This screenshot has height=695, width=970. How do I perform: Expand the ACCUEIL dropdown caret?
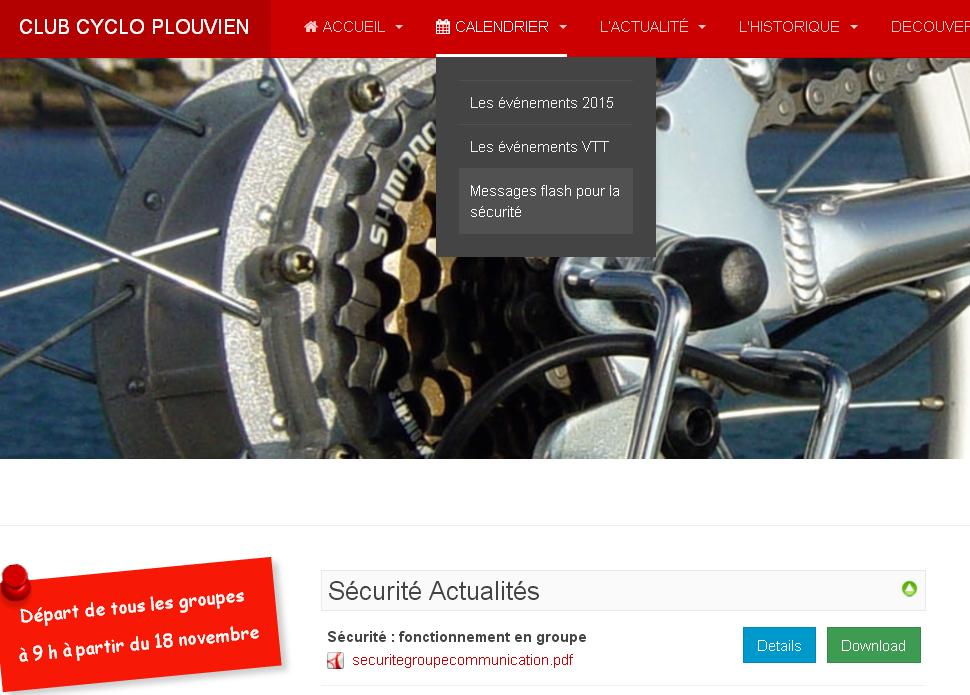[399, 27]
